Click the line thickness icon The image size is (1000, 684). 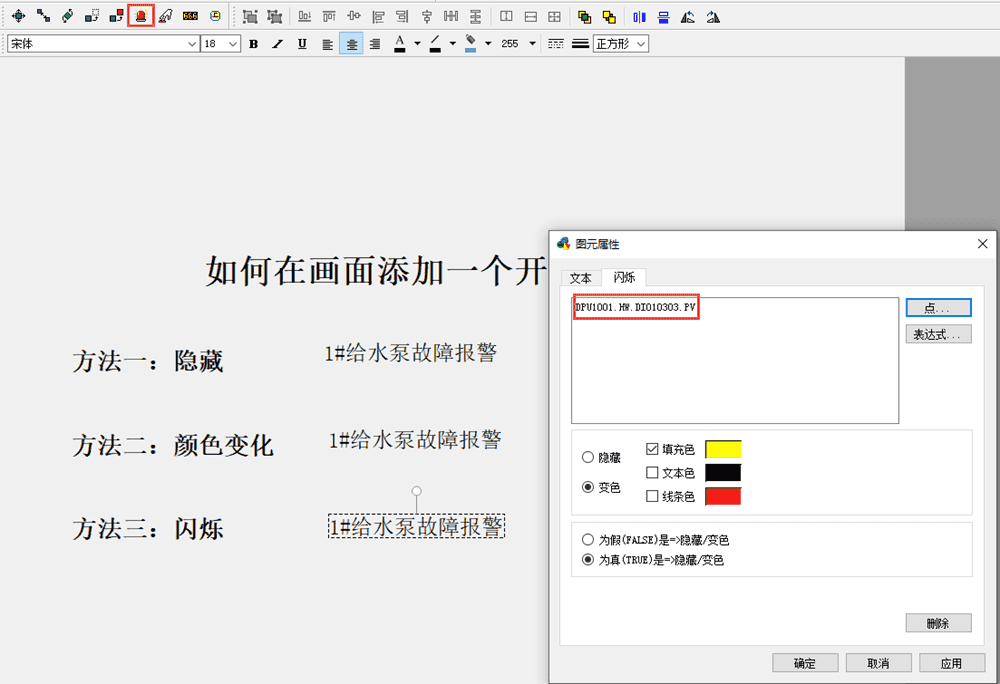click(580, 43)
